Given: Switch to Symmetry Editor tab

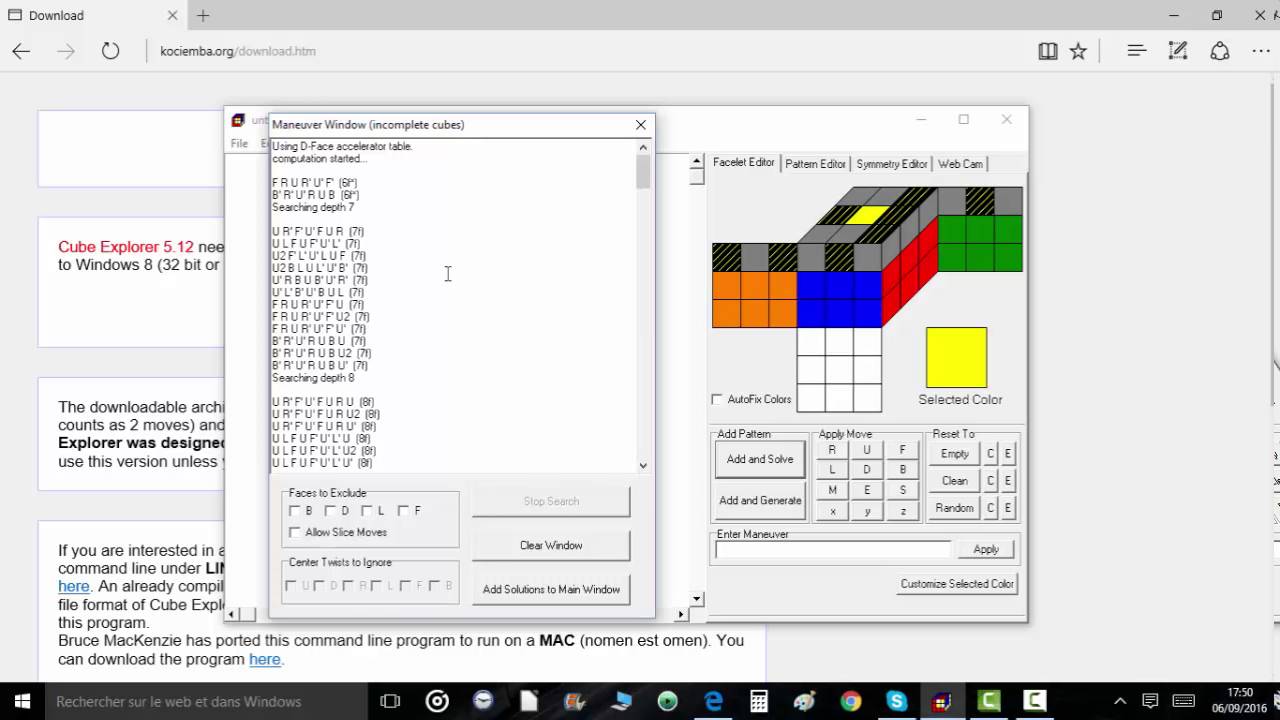Looking at the screenshot, I should (x=892, y=164).
